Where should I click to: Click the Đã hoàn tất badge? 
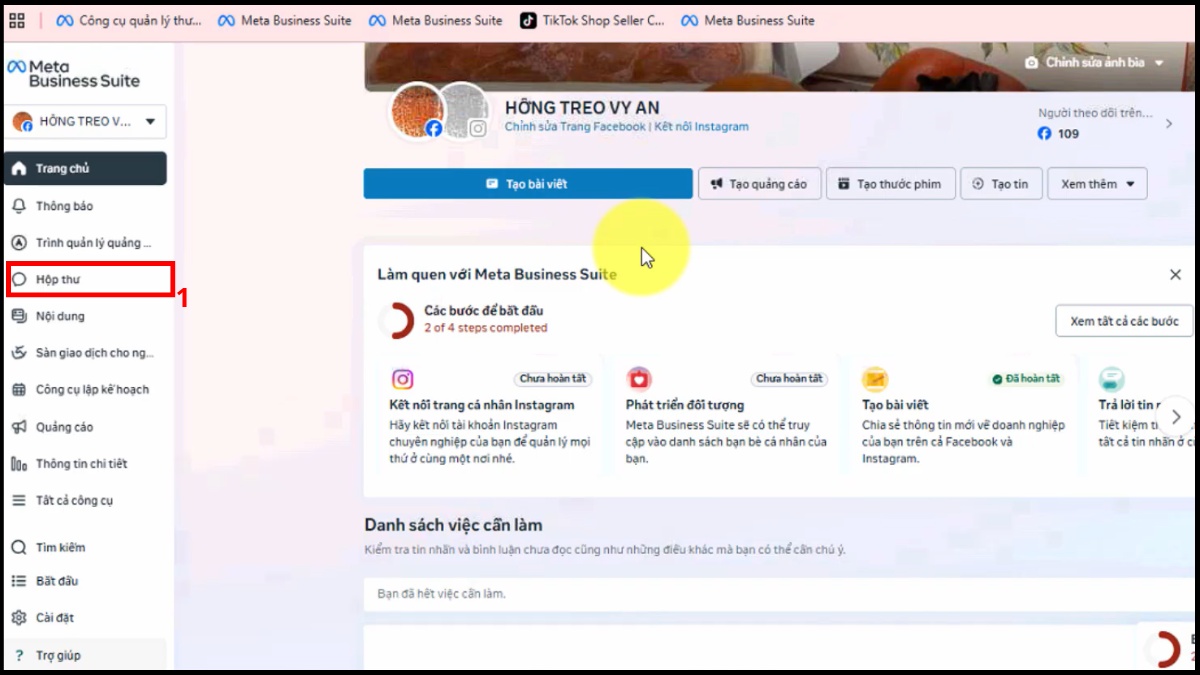(x=1025, y=379)
